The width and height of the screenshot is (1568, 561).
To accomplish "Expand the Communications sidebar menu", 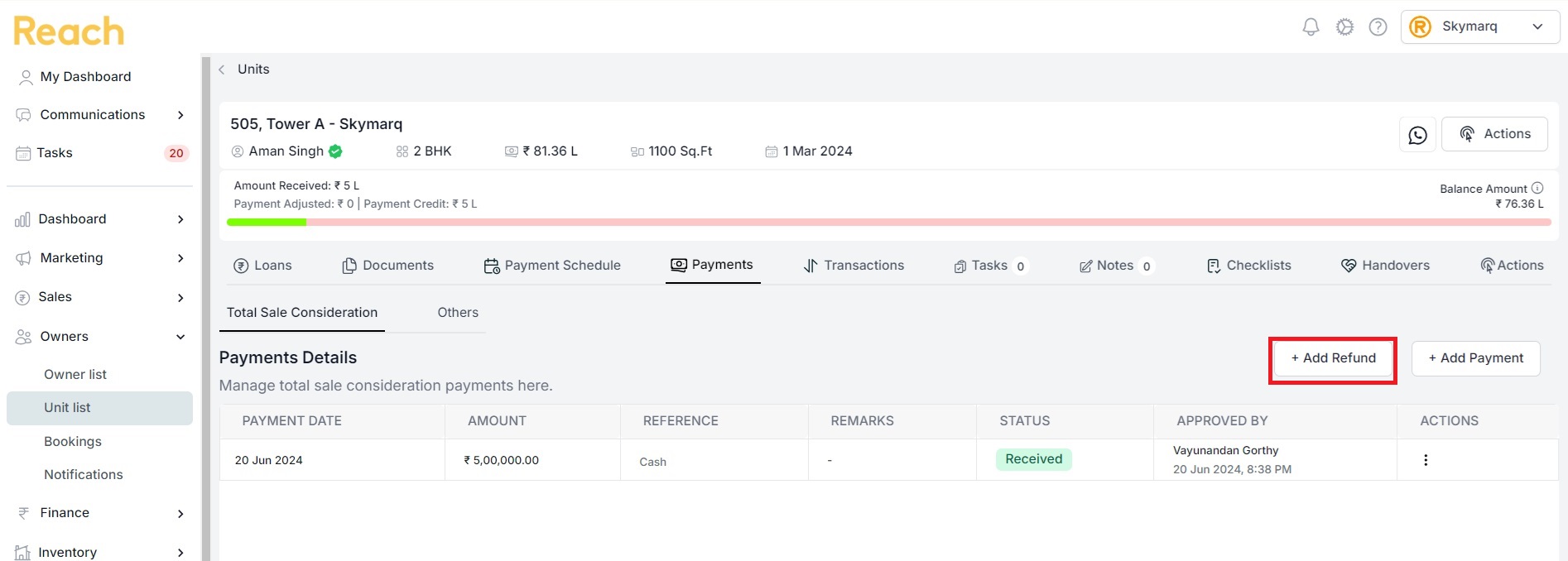I will [99, 115].
